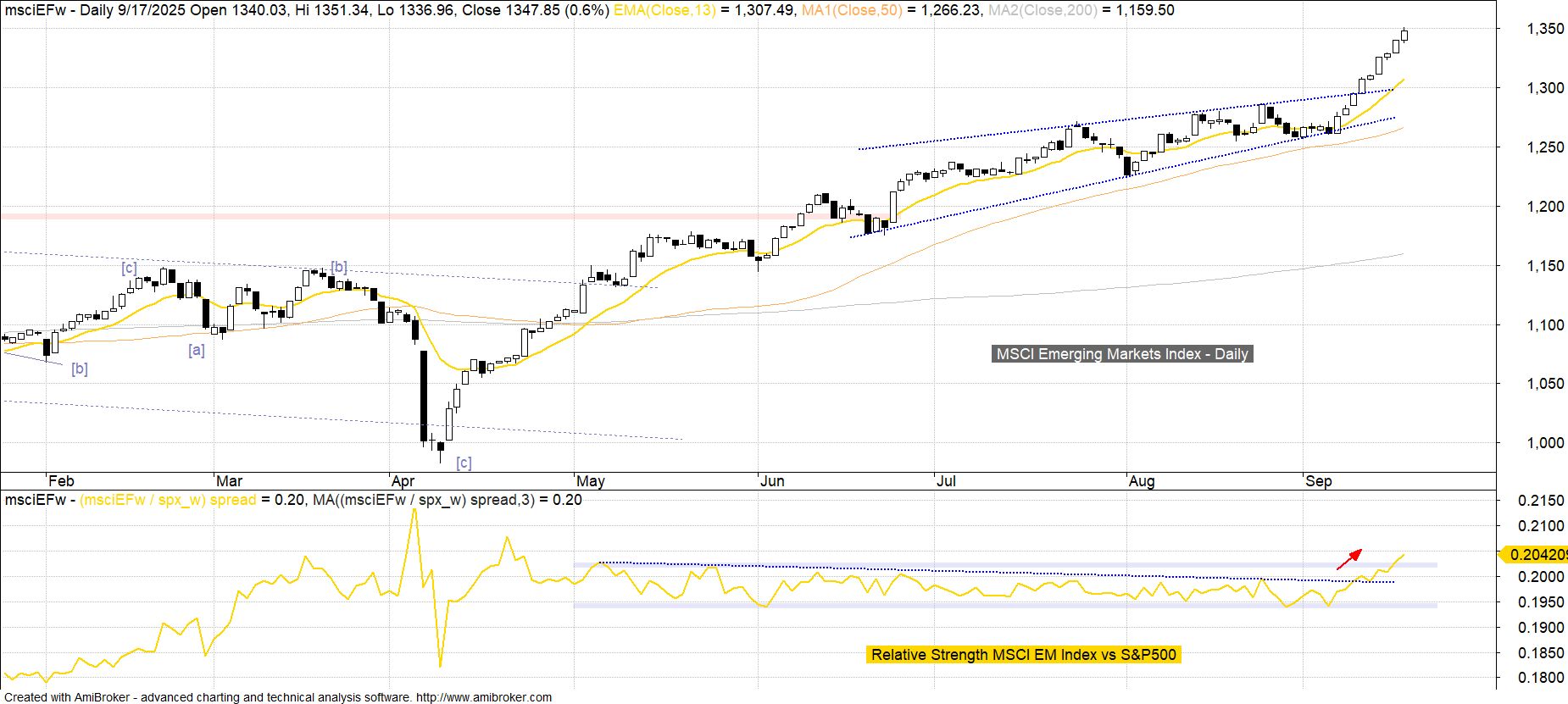Image resolution: width=1568 pixels, height=704 pixels.
Task: Click the [c] wave label at the February peak
Action: [129, 269]
